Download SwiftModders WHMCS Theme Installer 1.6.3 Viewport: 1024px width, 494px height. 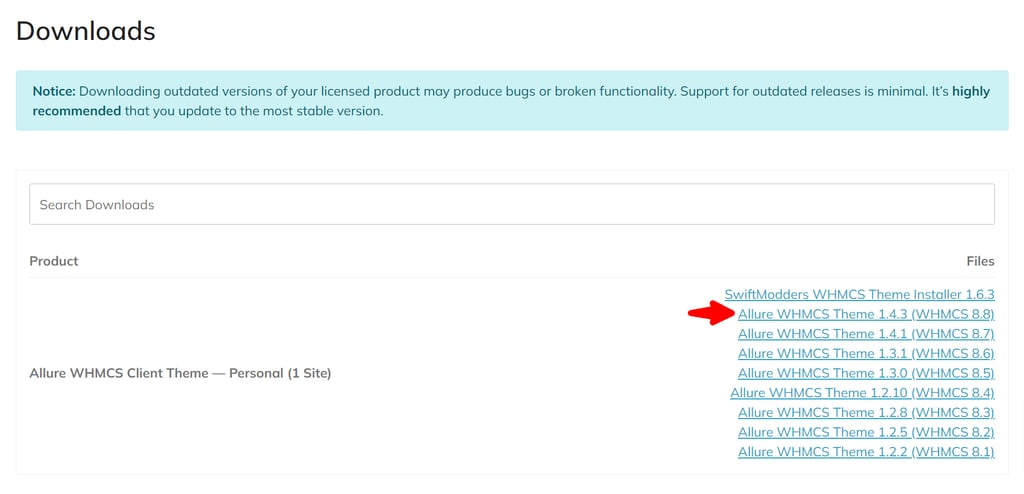[859, 295]
